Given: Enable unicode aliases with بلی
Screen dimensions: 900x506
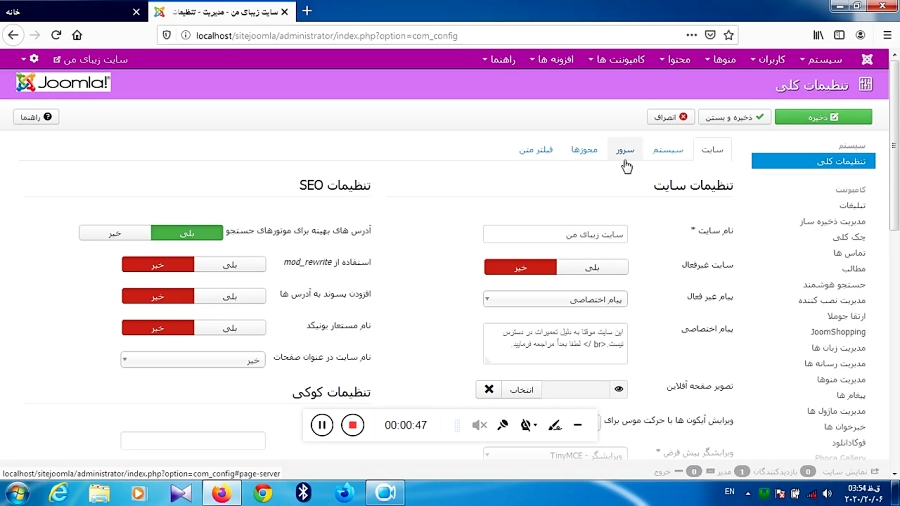Looking at the screenshot, I should coord(230,328).
